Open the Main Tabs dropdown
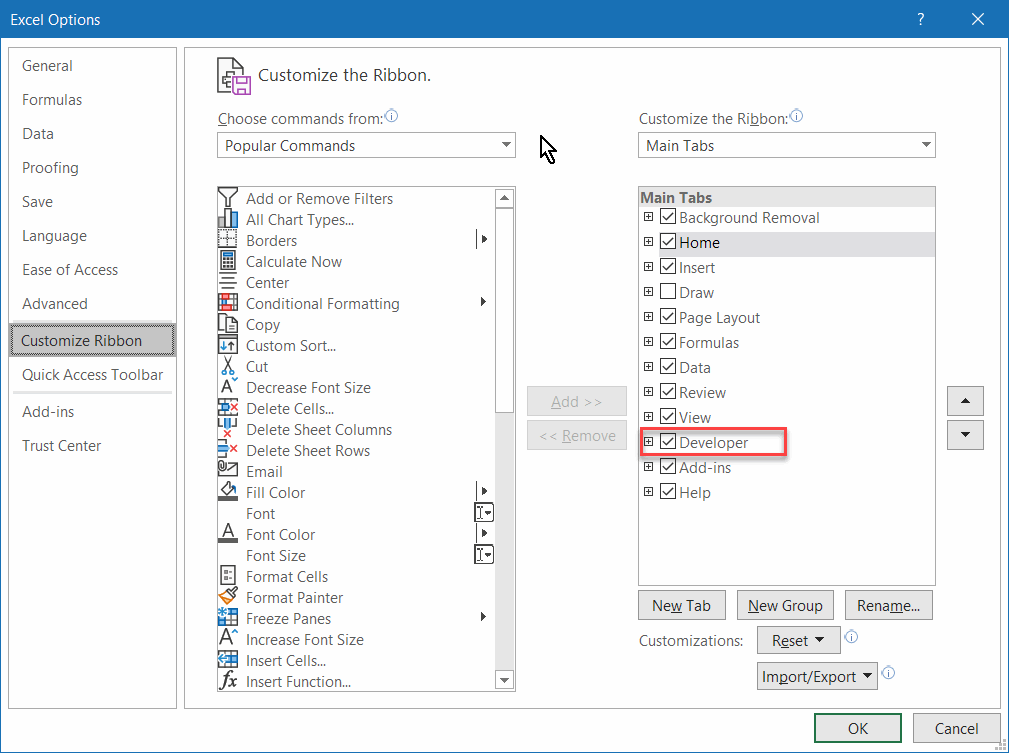1009x753 pixels. pos(786,145)
